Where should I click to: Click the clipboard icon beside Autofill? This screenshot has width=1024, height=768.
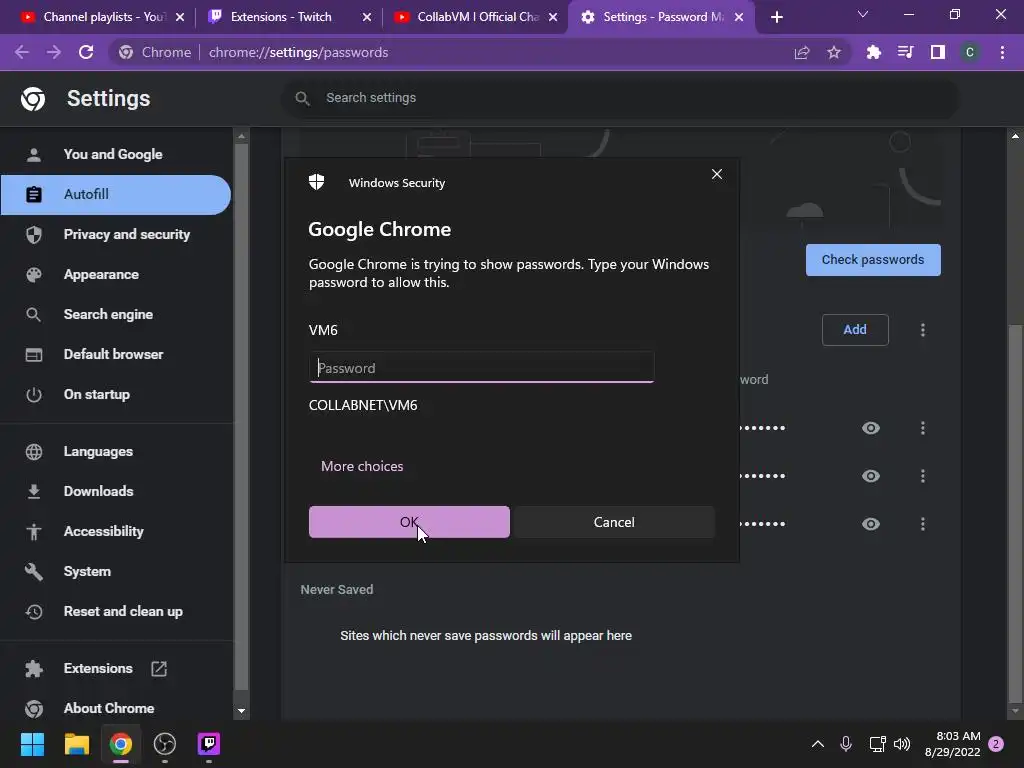click(x=33, y=195)
